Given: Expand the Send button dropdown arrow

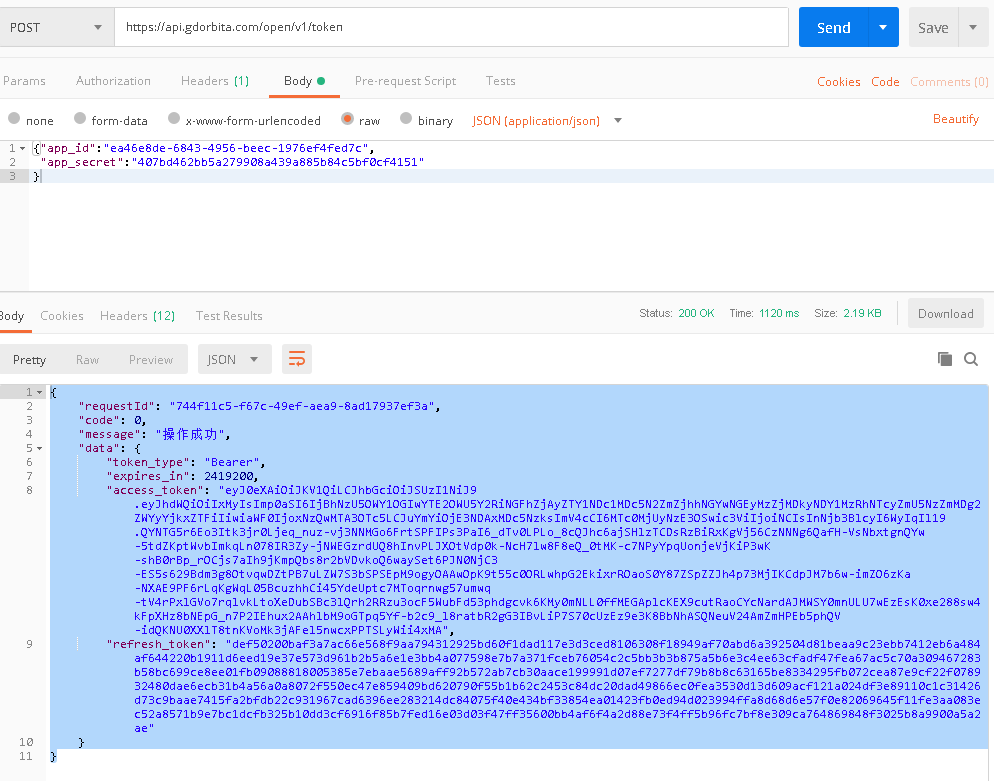Looking at the screenshot, I should (882, 27).
